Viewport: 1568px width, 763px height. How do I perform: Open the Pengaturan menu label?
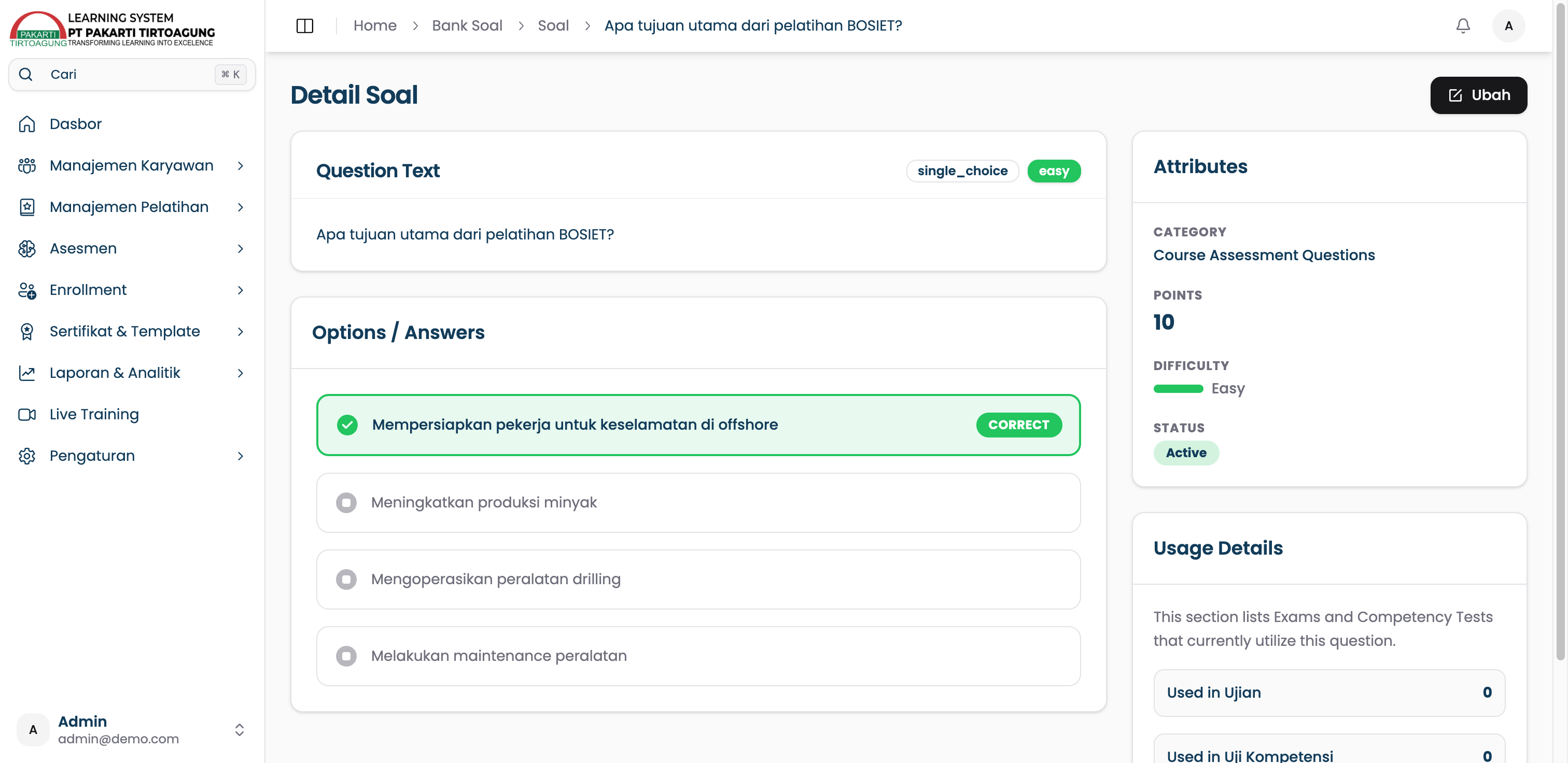92,455
